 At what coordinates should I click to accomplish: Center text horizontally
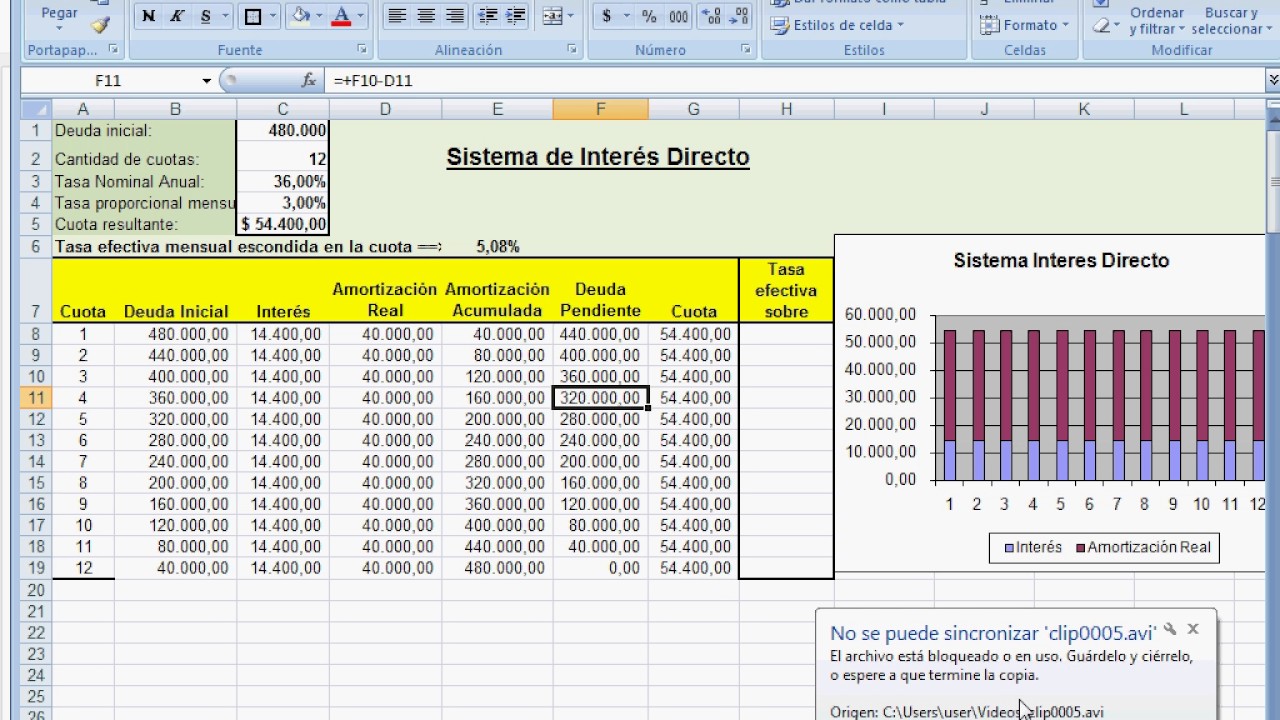[x=426, y=16]
